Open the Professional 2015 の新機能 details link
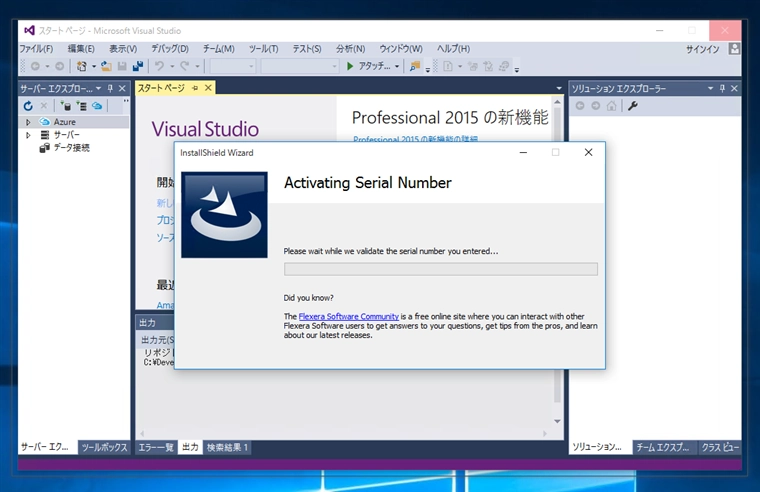This screenshot has width=760, height=492. [415, 139]
